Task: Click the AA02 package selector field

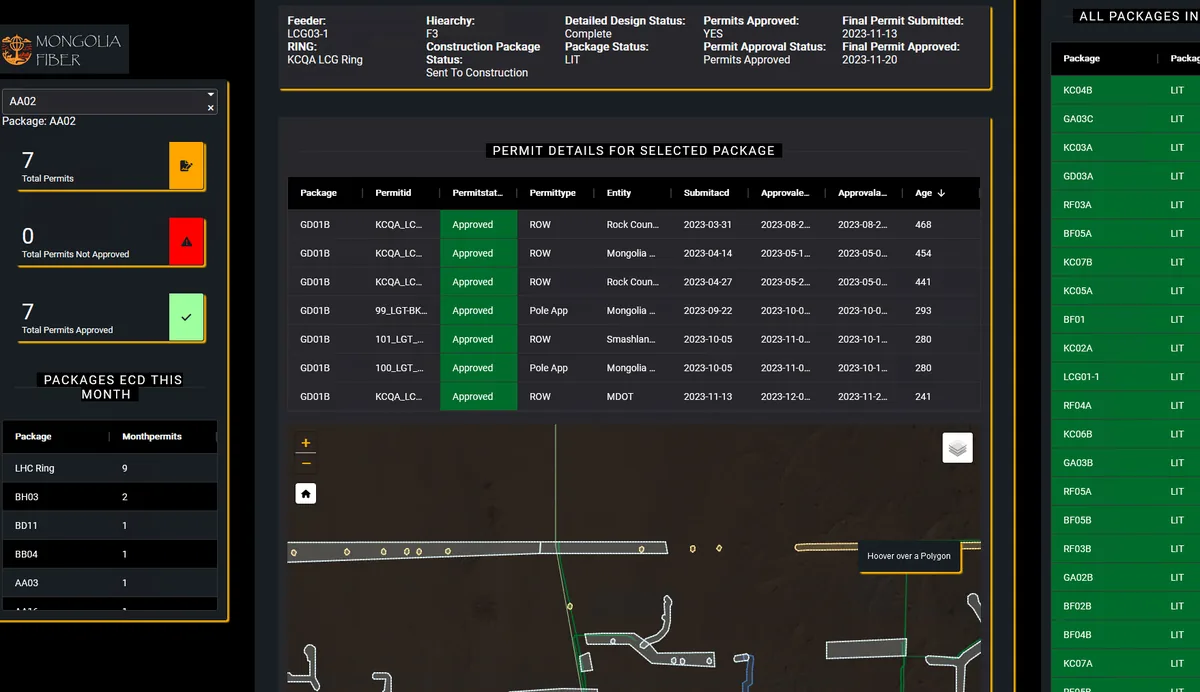Action: tap(109, 101)
